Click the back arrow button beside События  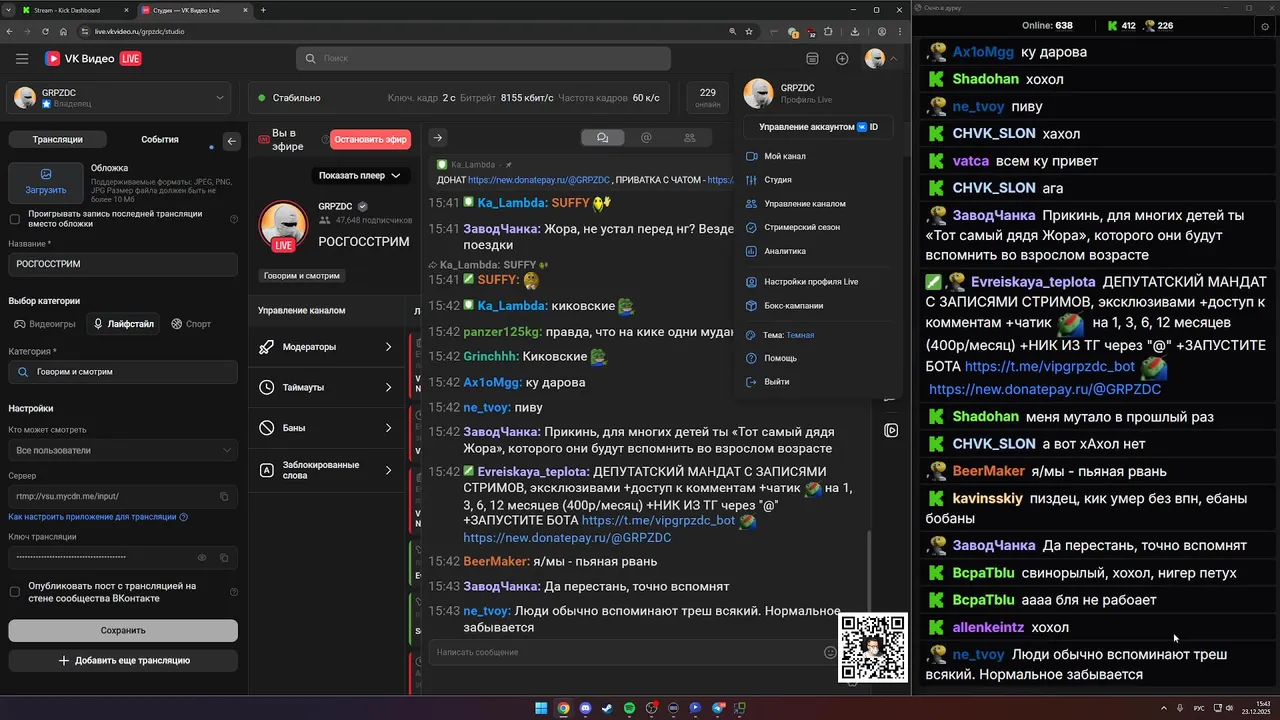232,141
